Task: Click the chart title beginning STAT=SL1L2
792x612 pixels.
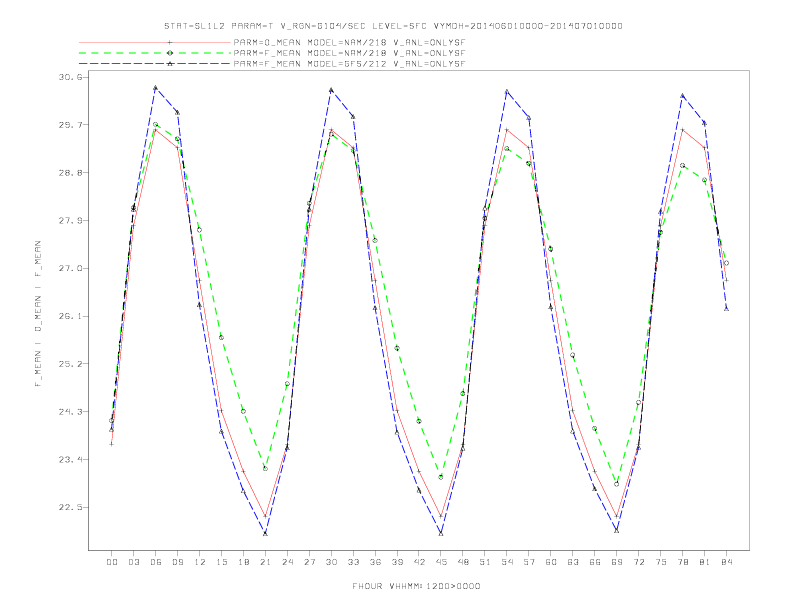Action: [393, 26]
